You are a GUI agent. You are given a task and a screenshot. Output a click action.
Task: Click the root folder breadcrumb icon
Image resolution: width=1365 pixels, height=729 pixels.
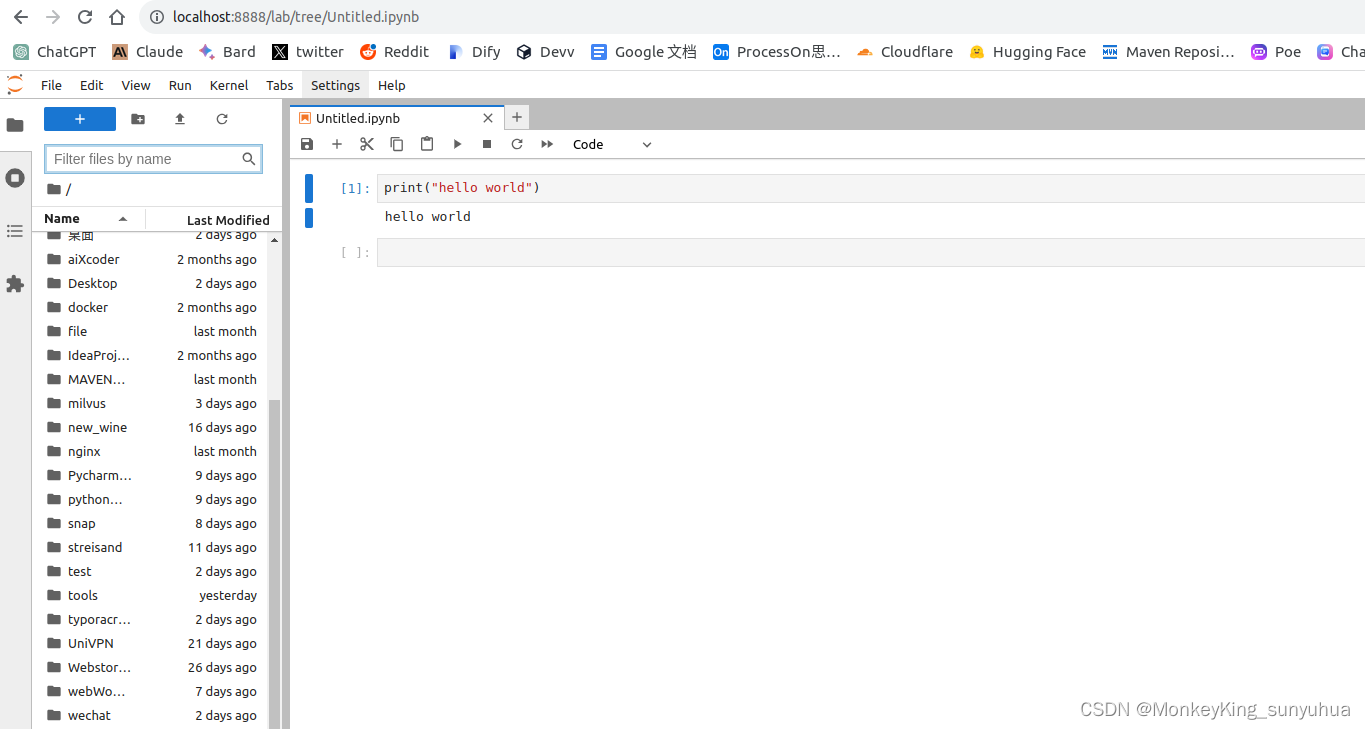click(54, 189)
